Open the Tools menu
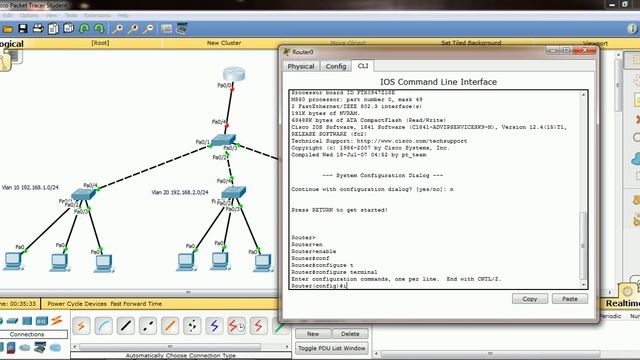 point(71,16)
